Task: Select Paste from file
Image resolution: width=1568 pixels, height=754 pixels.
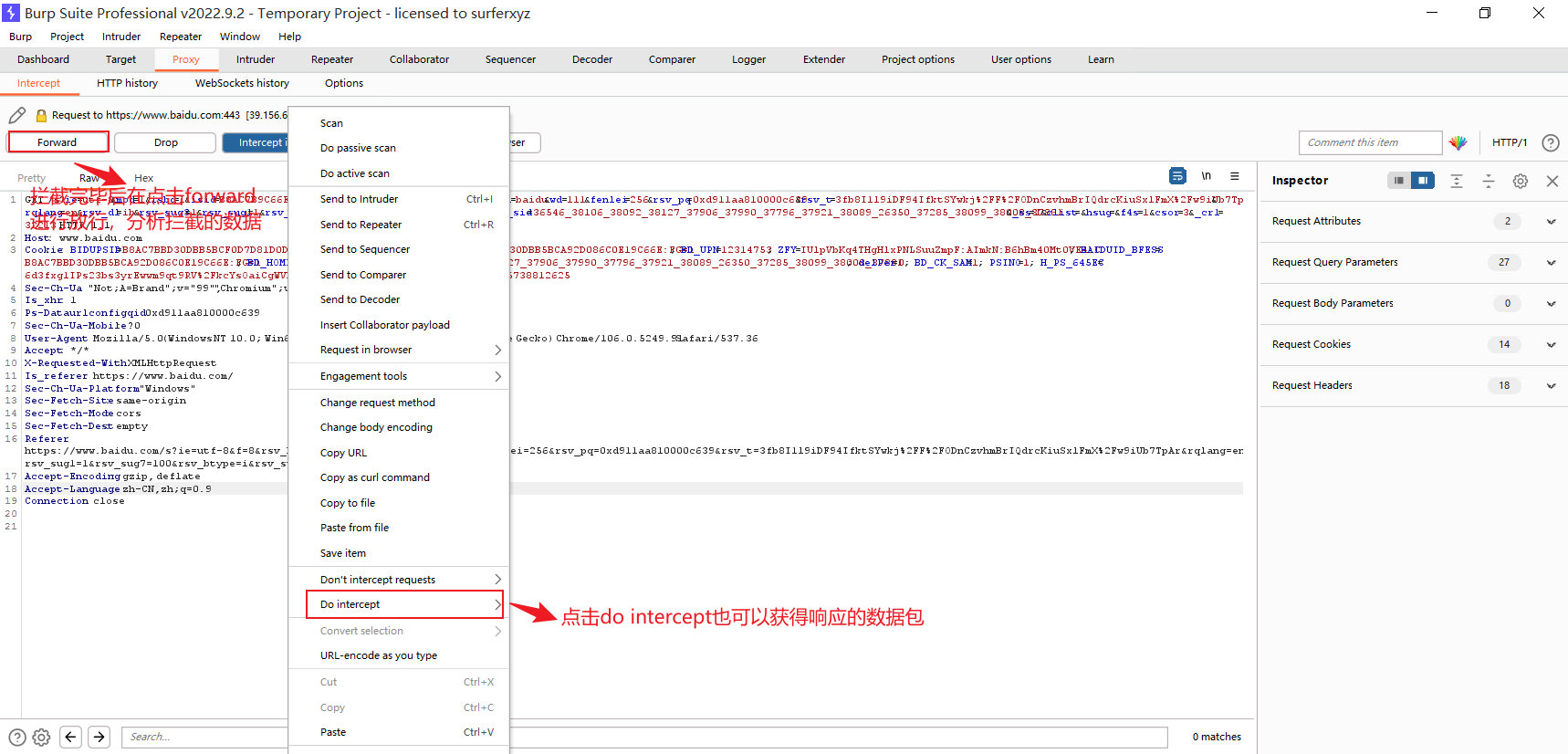Action: click(x=399, y=528)
